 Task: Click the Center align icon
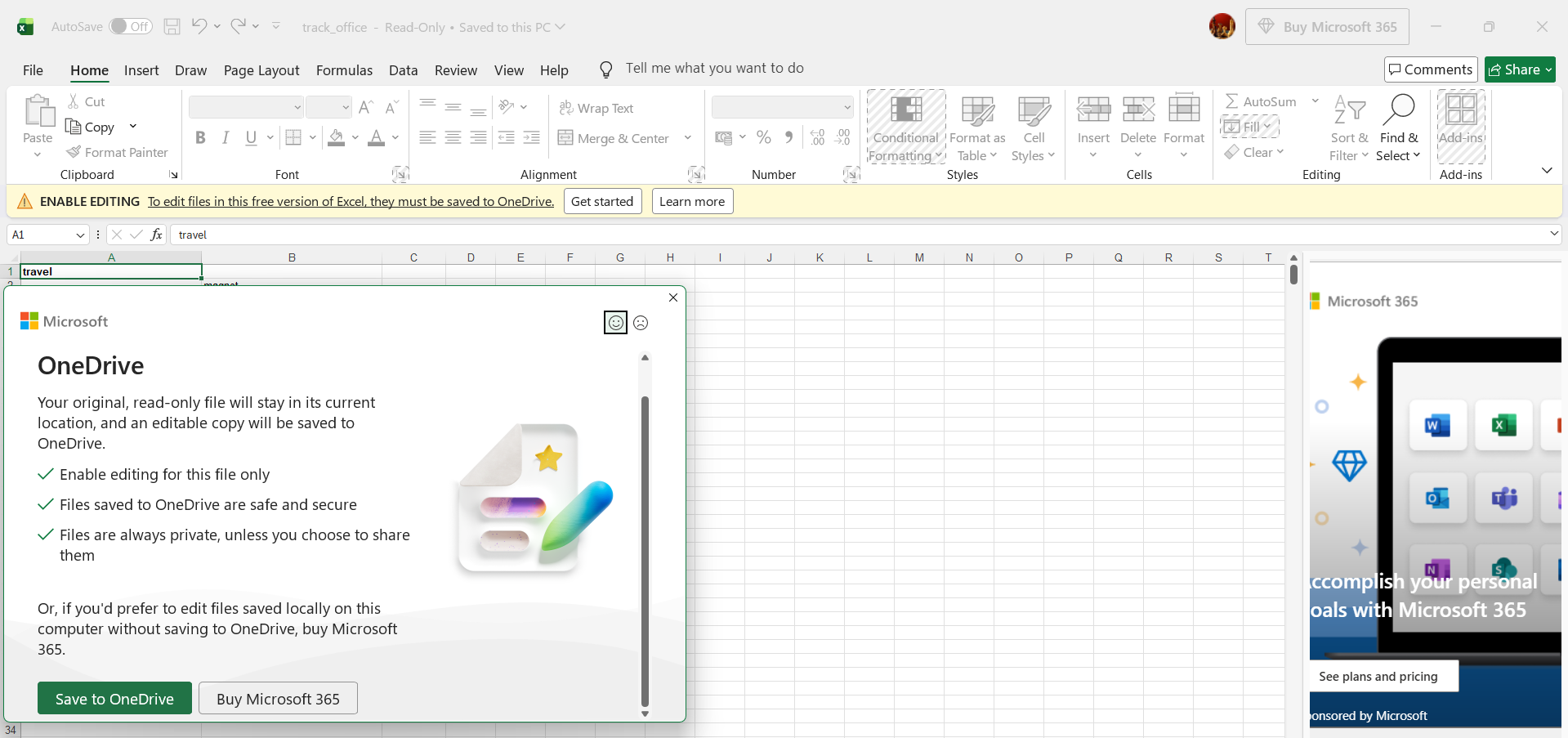(x=453, y=137)
